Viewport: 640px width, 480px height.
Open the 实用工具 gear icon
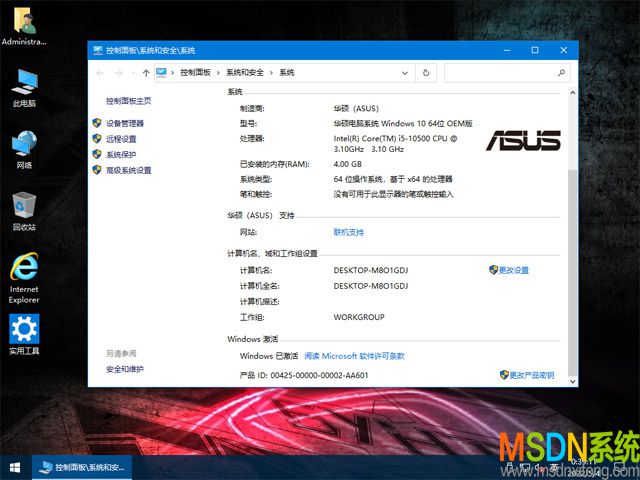24,334
